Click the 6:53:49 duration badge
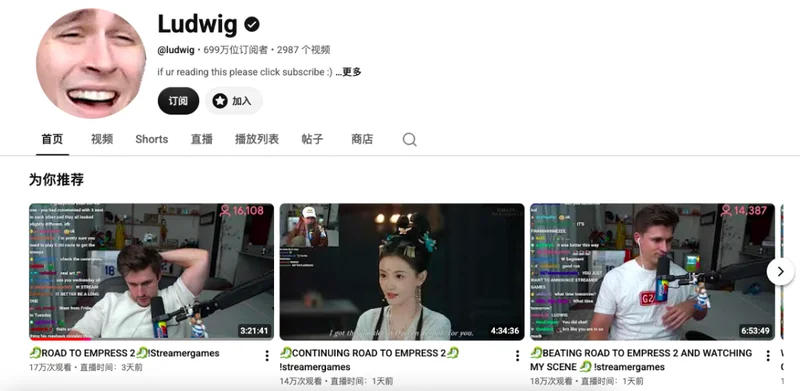800x391 pixels. (755, 331)
